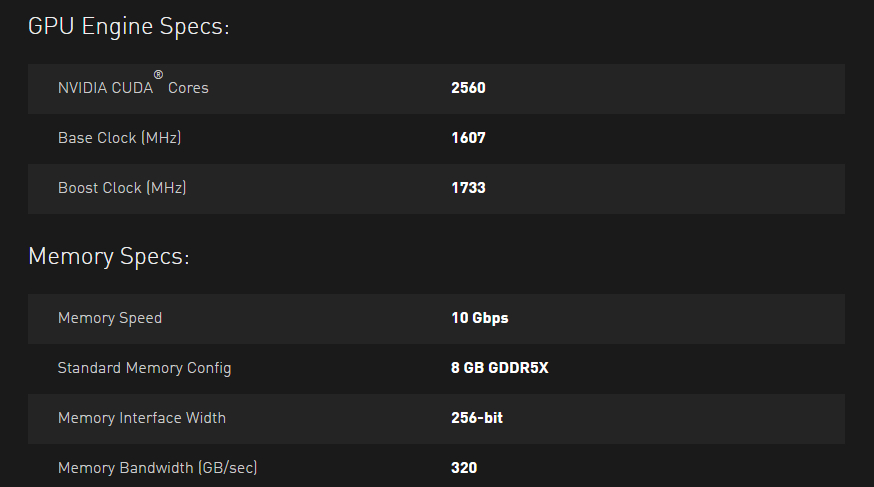The height and width of the screenshot is (487, 874).
Task: Select the Memory Interface Width label
Action: click(x=142, y=418)
